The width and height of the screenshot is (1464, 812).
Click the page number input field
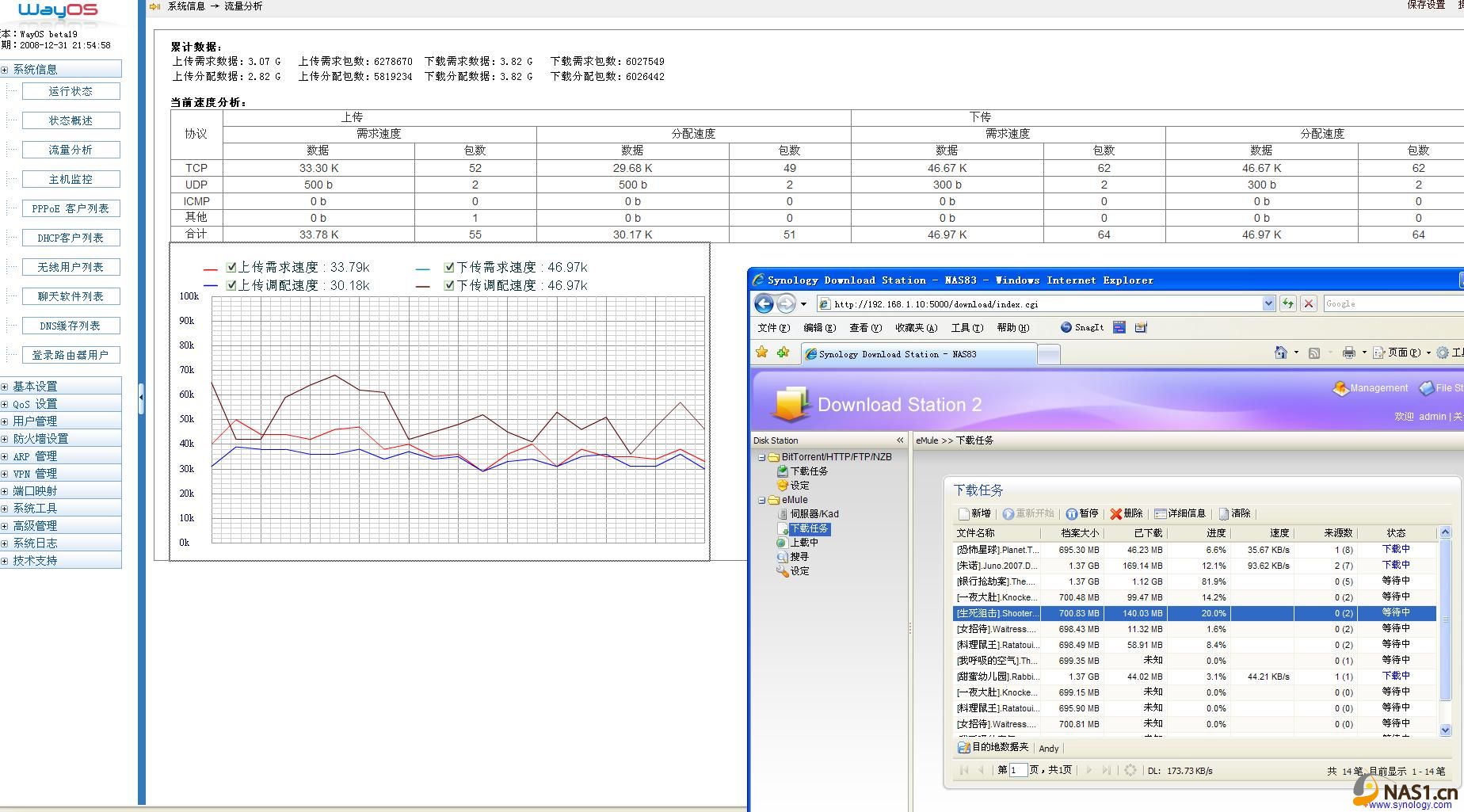[1018, 770]
